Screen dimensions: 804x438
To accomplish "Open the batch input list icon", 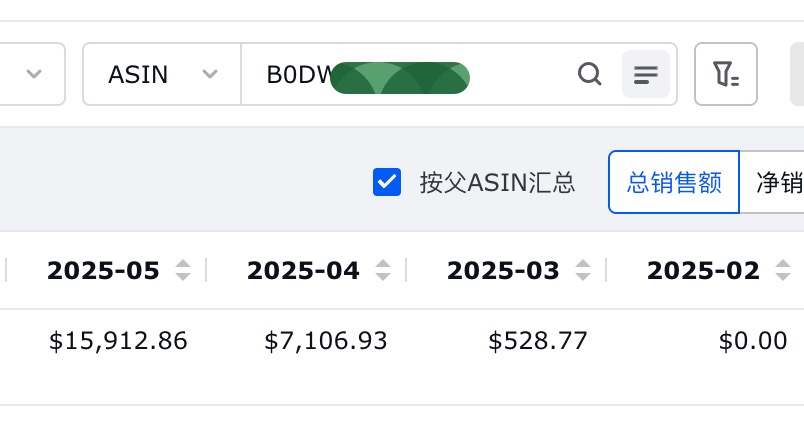I will coord(646,74).
